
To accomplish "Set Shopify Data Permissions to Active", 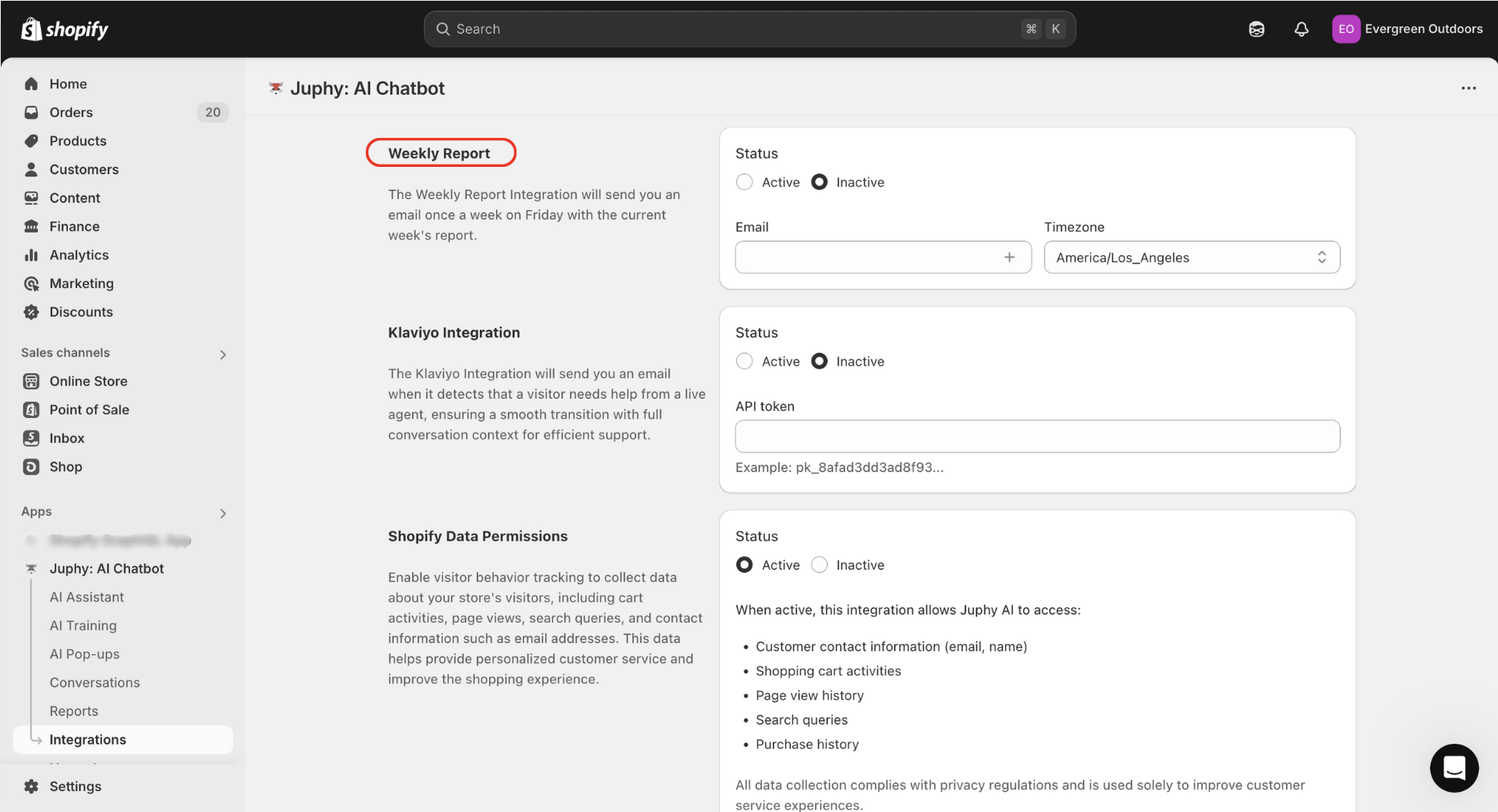I will click(744, 565).
